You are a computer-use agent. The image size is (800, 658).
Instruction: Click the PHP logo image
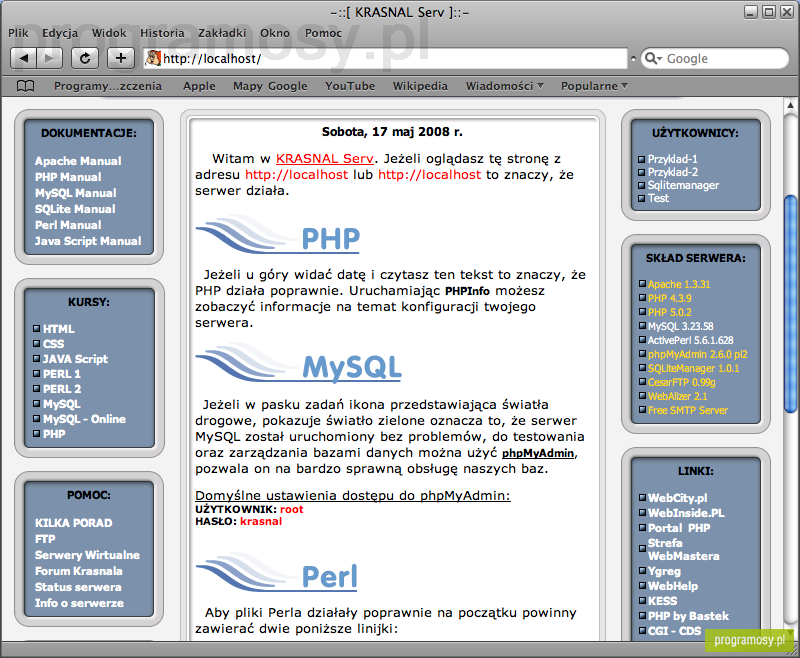click(x=278, y=236)
